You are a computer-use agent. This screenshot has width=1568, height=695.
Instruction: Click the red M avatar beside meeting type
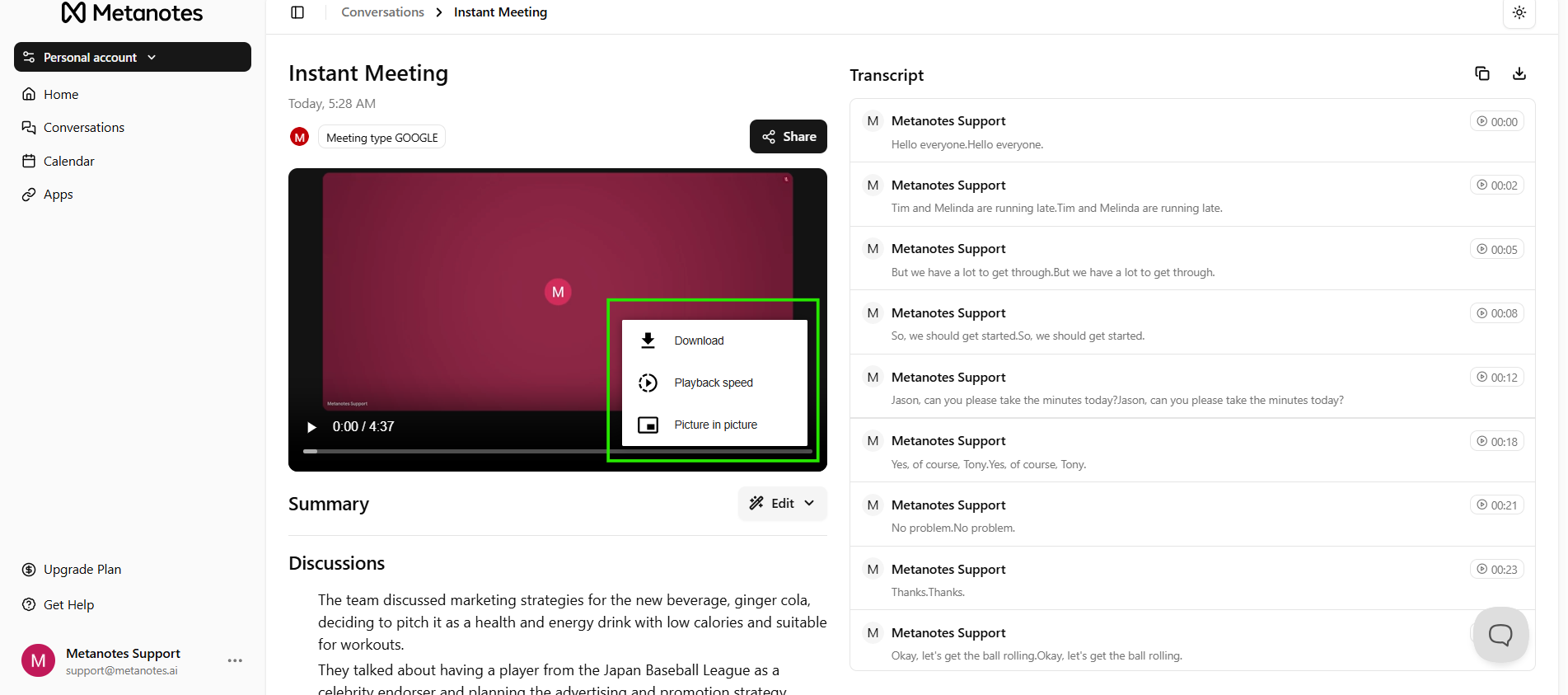300,137
